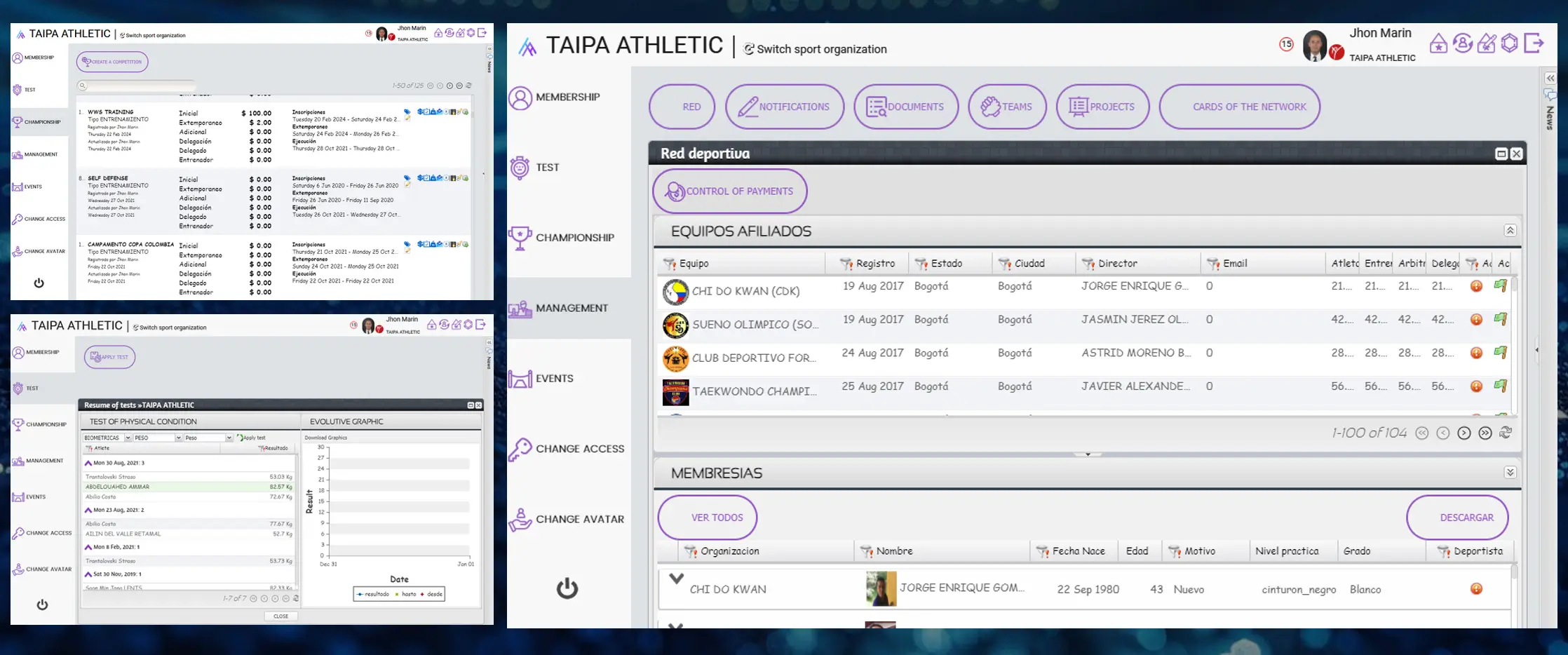The height and width of the screenshot is (655, 1568).
Task: Open Change Avatar in the large window sidebar
Action: 567,520
